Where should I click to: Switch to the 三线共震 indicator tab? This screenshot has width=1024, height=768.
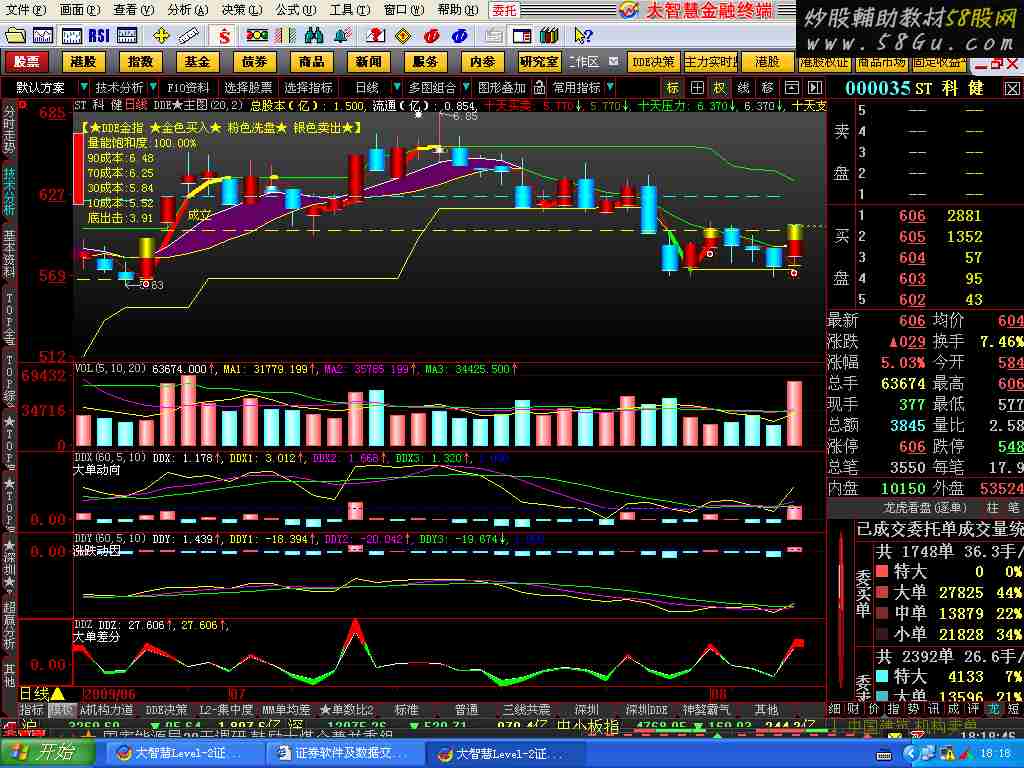526,710
